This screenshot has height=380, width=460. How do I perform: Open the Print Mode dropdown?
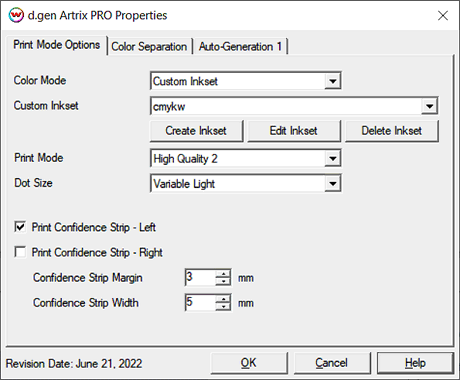click(333, 158)
